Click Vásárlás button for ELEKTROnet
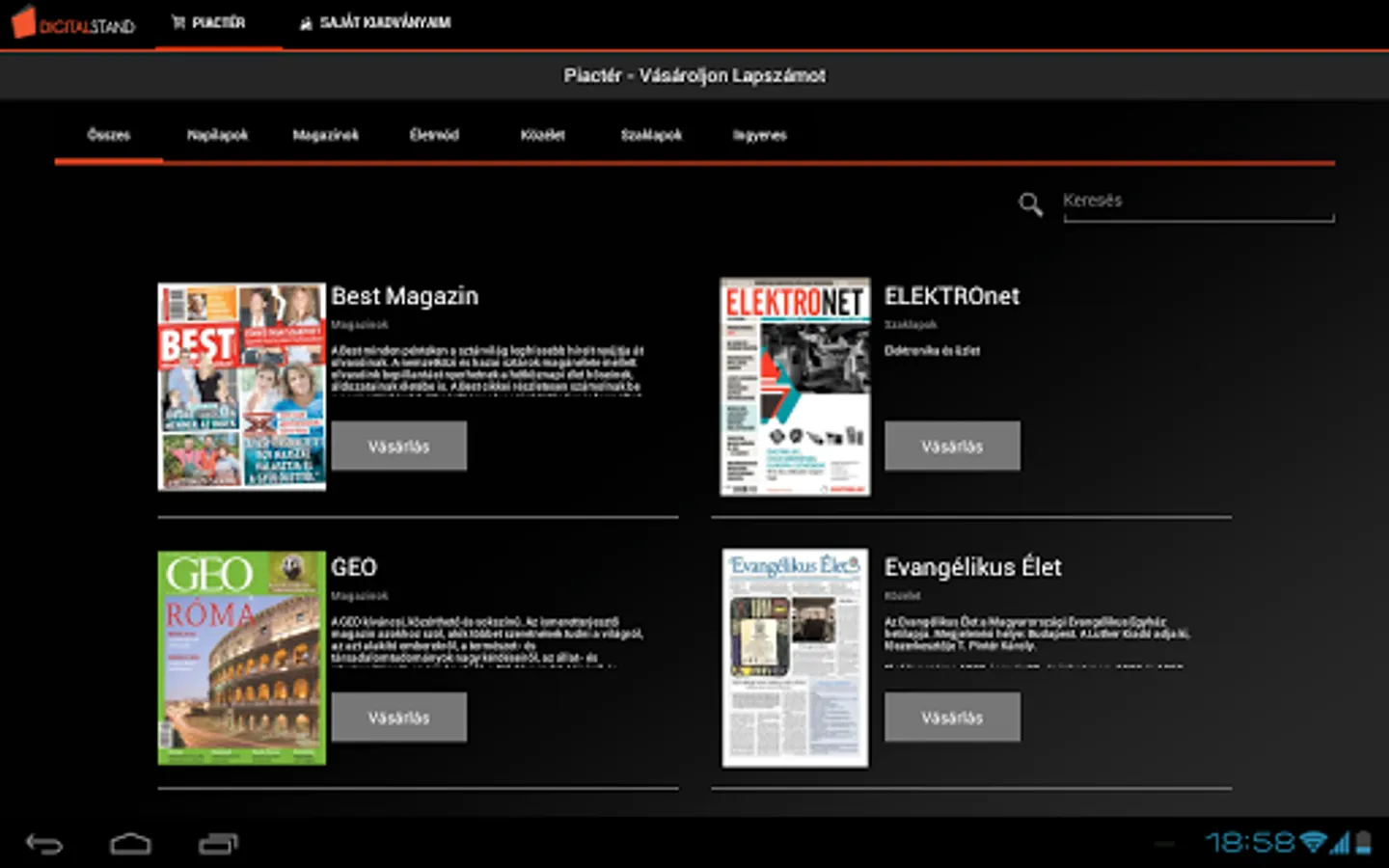Viewport: 1389px width, 868px height. click(952, 447)
